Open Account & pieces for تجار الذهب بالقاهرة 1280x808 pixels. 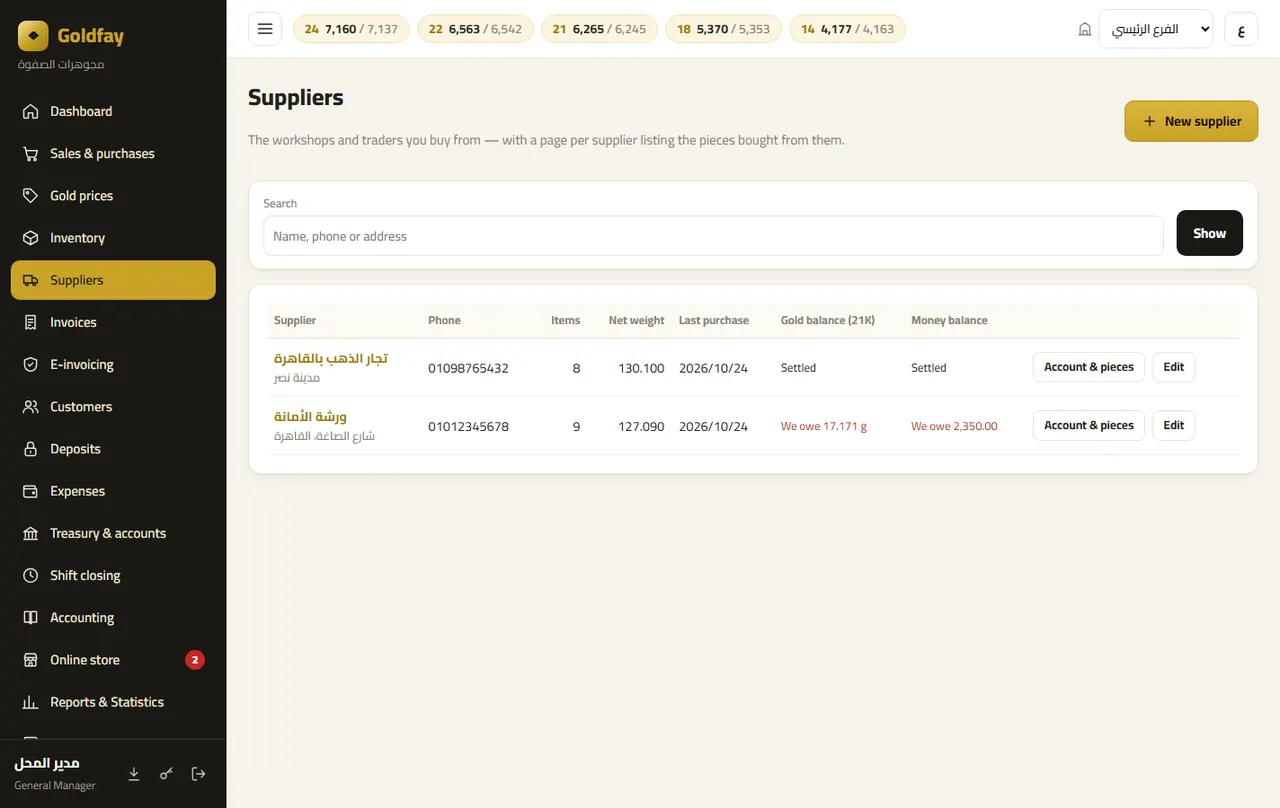coord(1089,367)
